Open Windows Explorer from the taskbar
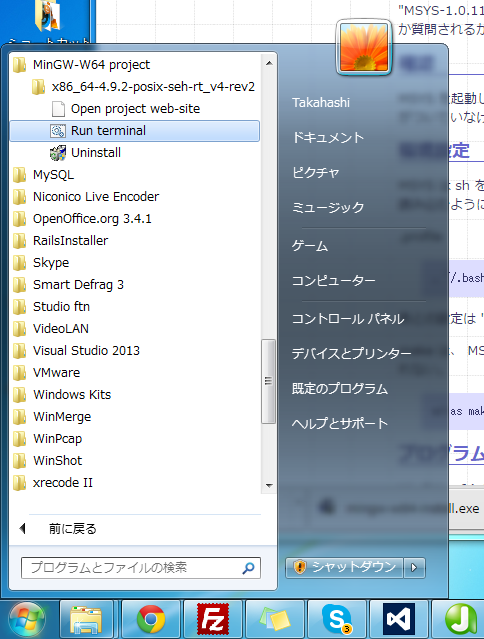This screenshot has height=639, width=484. 86,619
